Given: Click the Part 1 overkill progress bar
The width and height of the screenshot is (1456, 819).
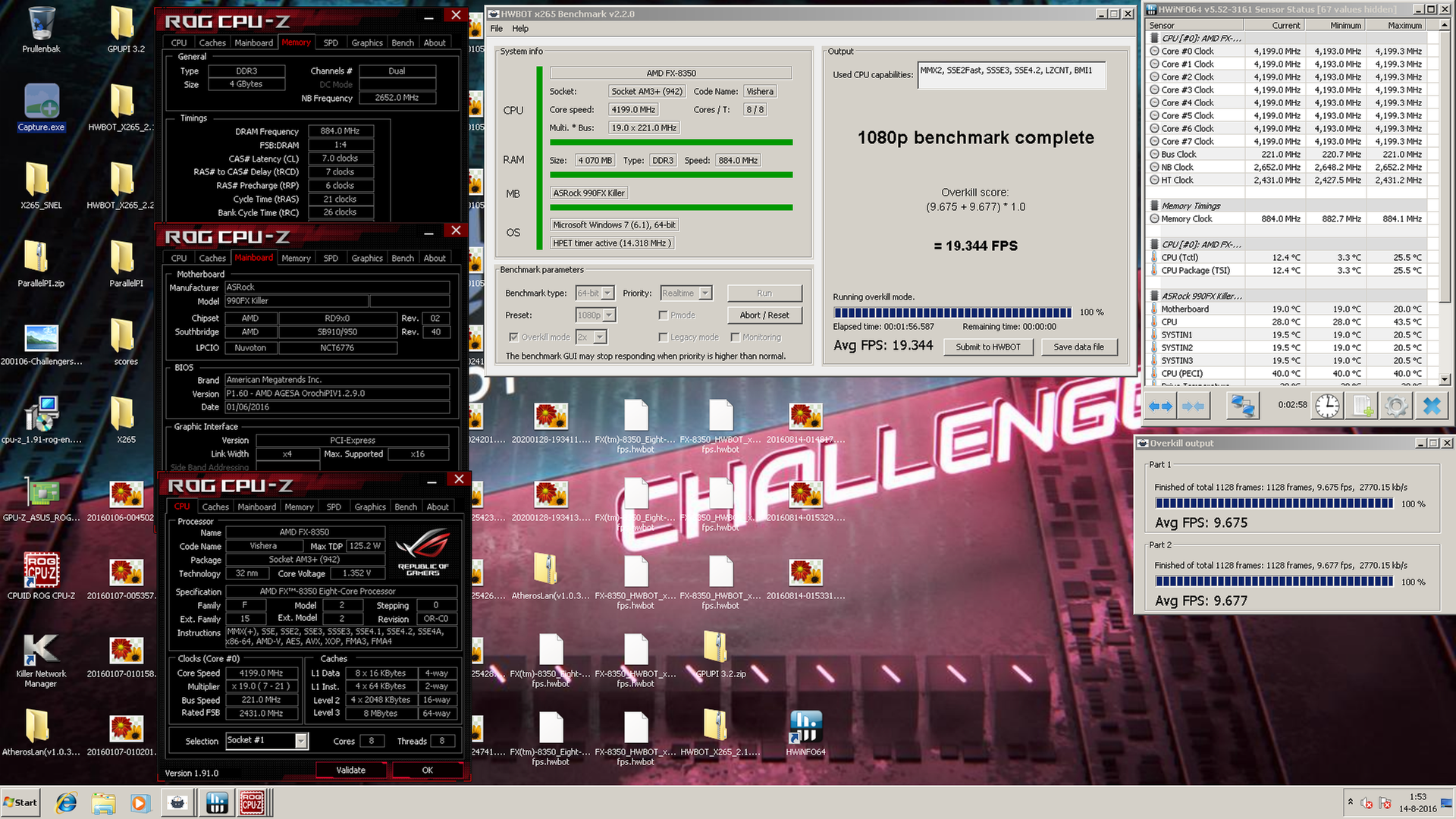Looking at the screenshot, I should [x=1274, y=504].
